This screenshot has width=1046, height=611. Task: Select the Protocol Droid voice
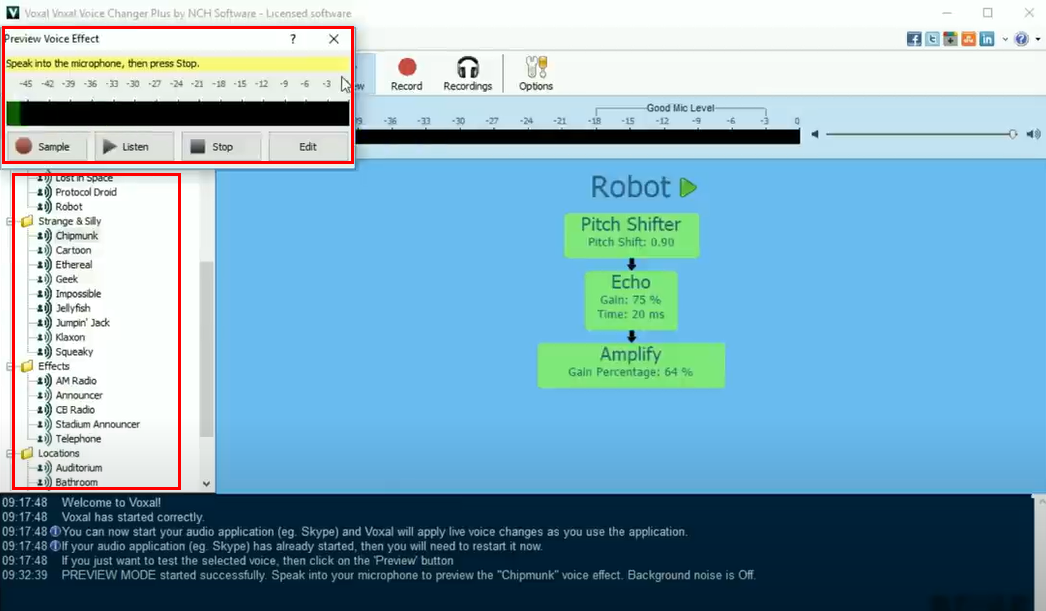tap(85, 192)
